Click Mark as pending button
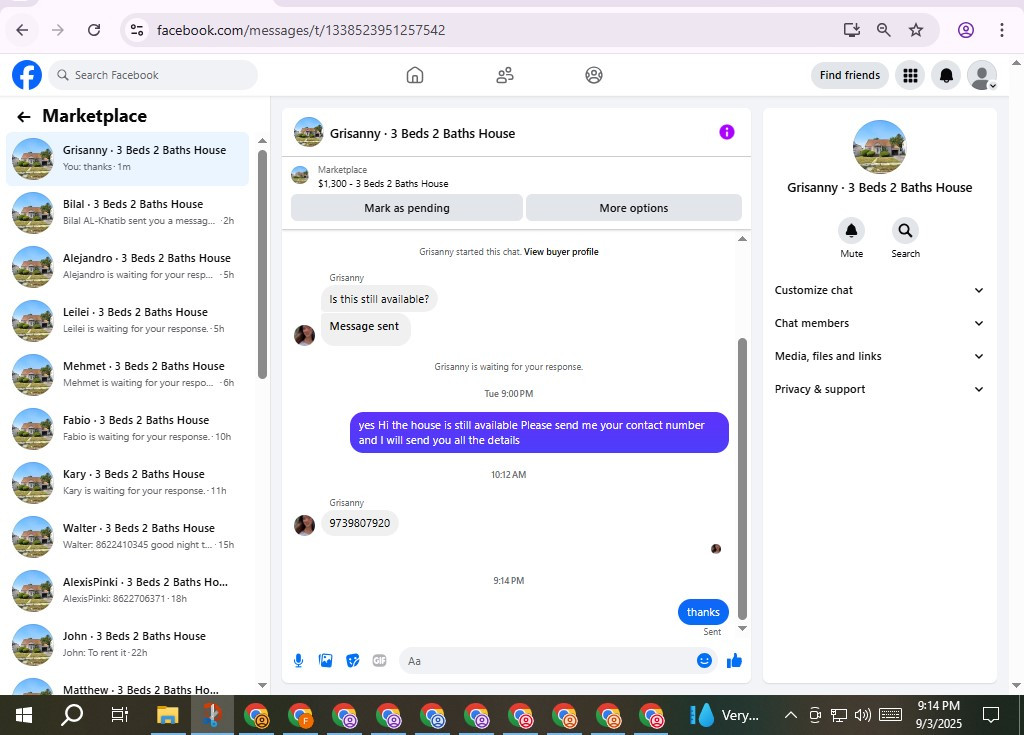This screenshot has height=735, width=1024. click(x=407, y=208)
